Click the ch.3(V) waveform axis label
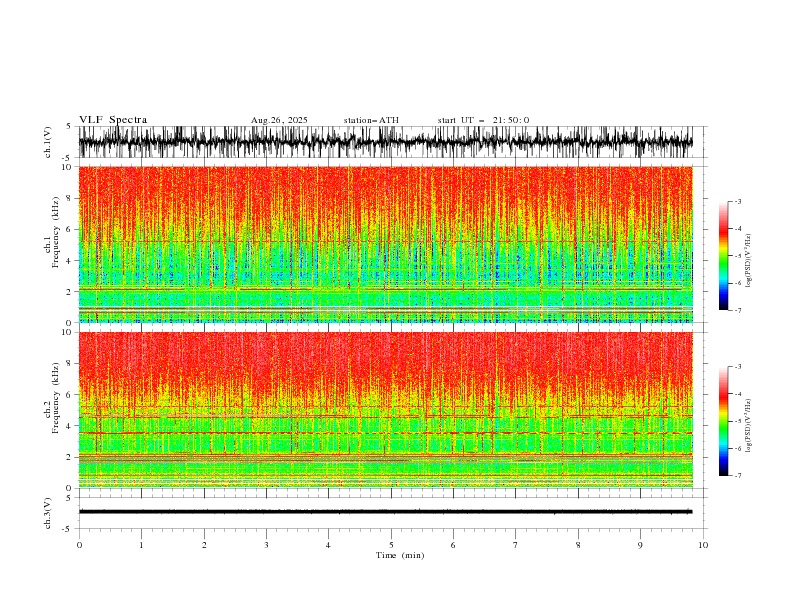Image resolution: width=792 pixels, height=612 pixels. [x=48, y=513]
